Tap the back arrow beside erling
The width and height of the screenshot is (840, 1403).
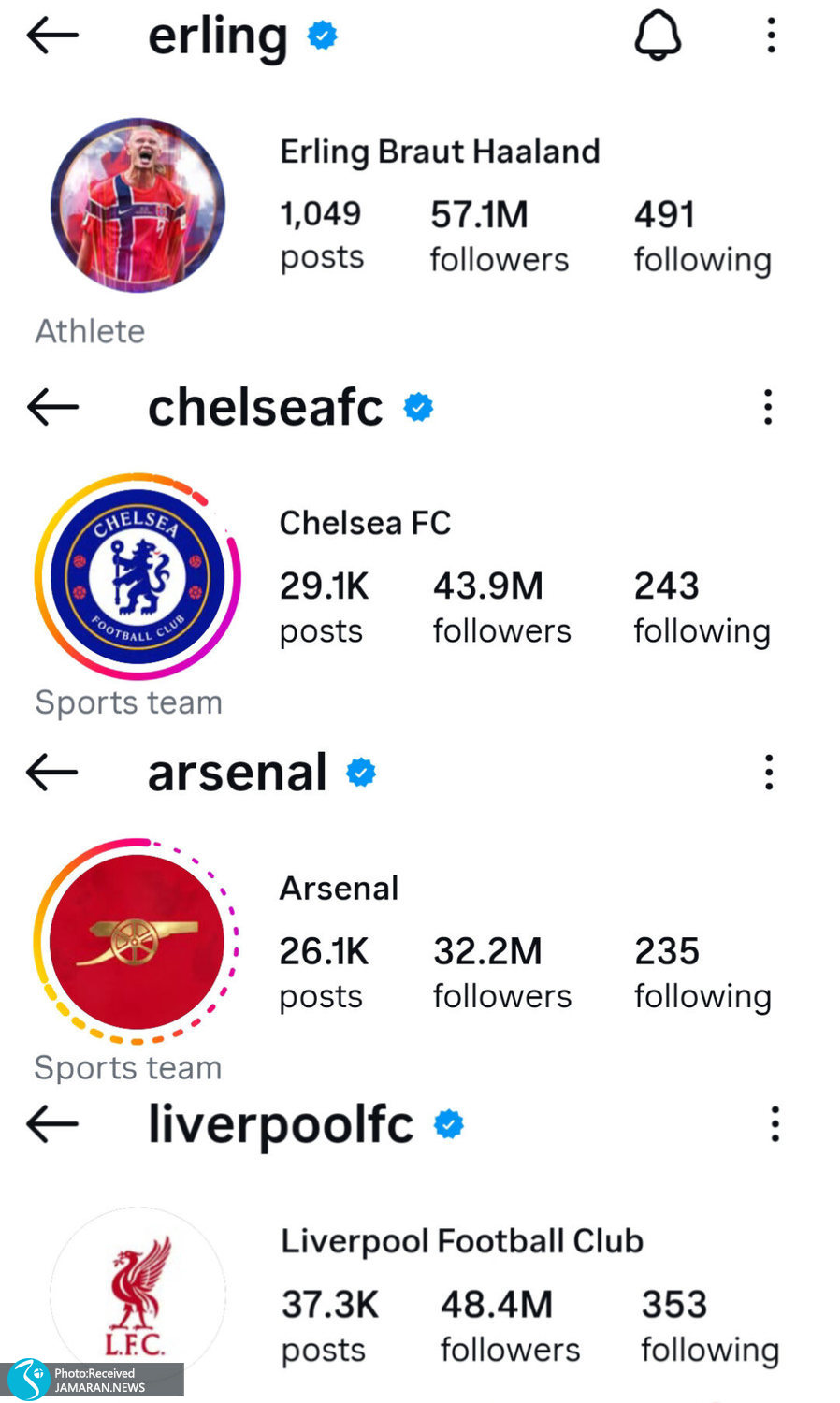52,36
